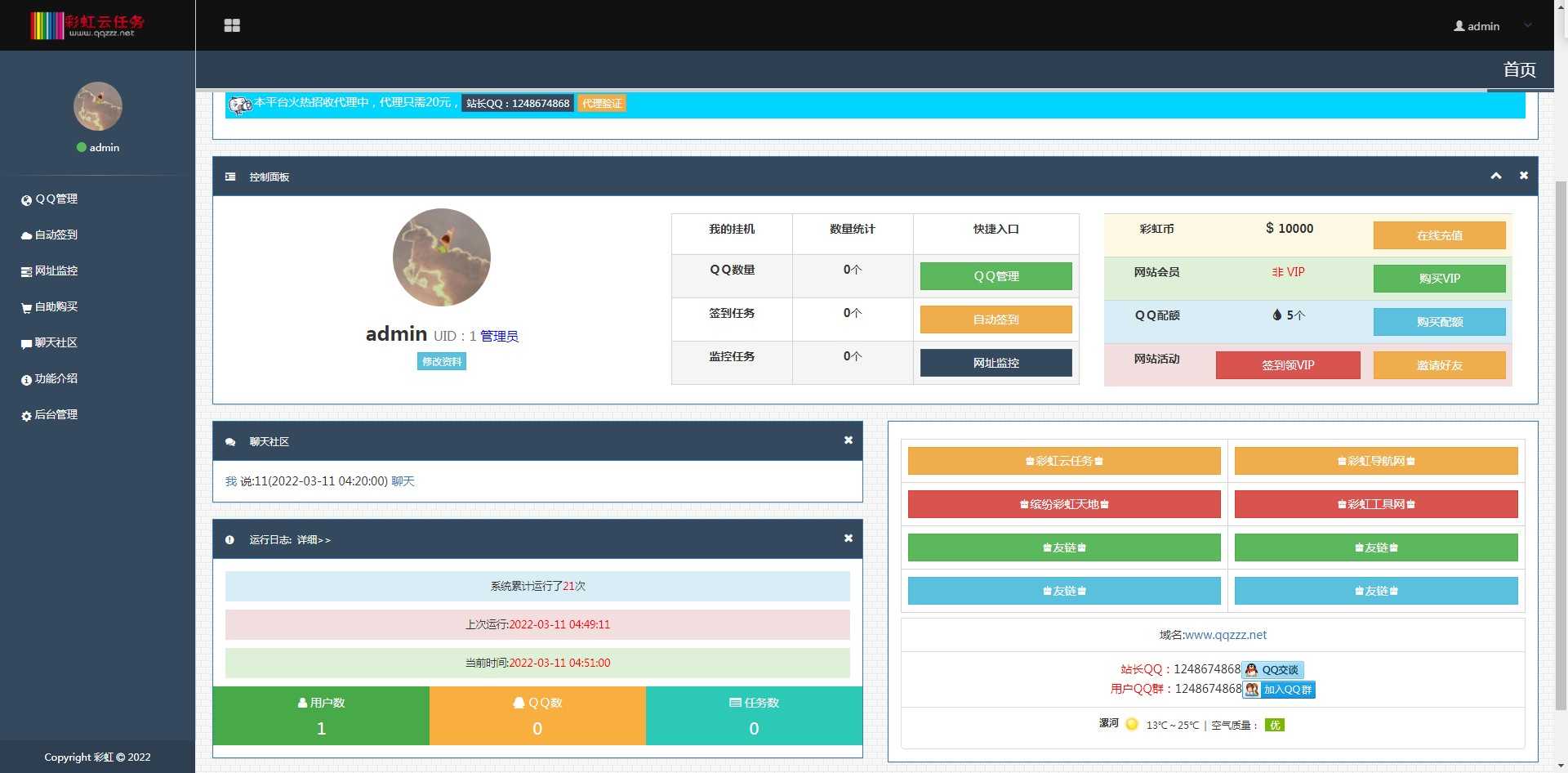Click the teal 任务数 stat tile

[754, 716]
